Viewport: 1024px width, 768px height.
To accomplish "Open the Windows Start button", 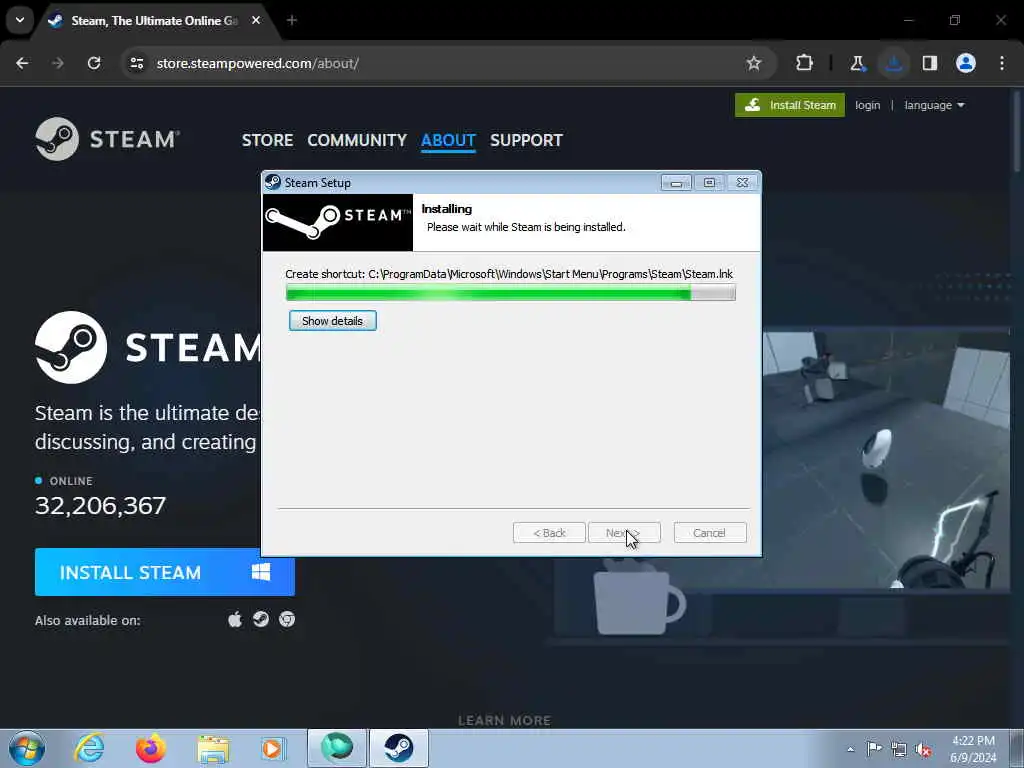I will click(x=26, y=748).
